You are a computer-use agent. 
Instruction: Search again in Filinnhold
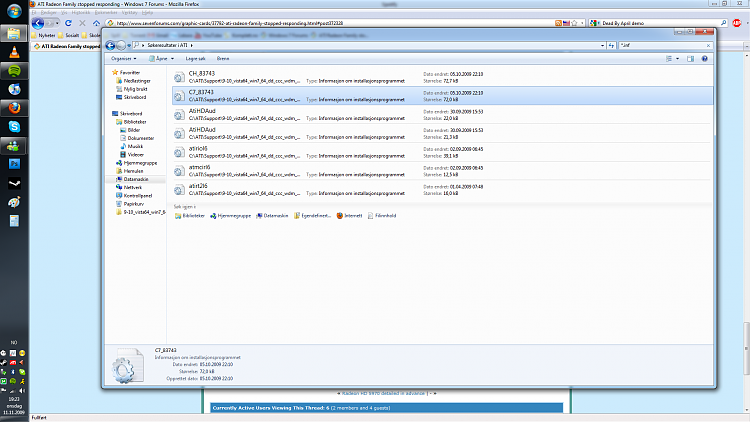tap(382, 216)
